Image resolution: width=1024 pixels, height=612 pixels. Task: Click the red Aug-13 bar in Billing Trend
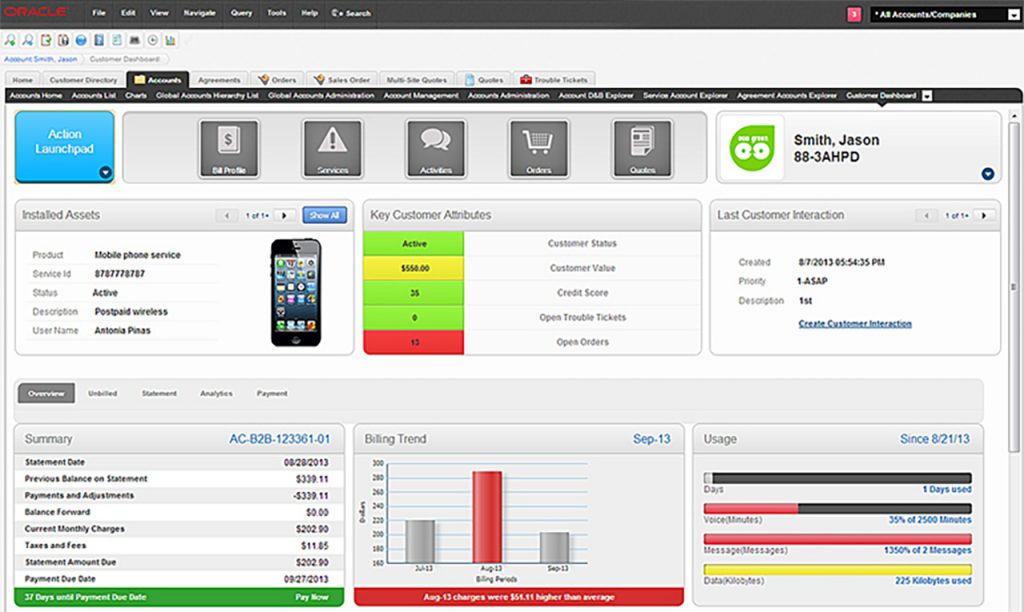tap(486, 516)
